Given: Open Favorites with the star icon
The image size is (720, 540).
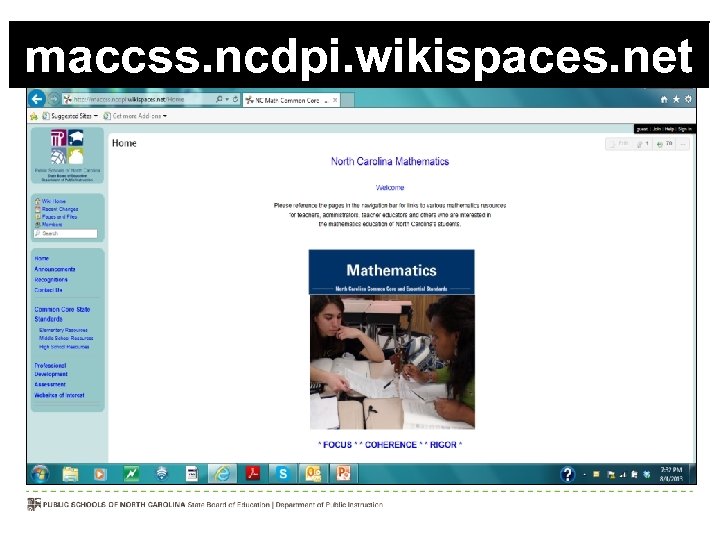Looking at the screenshot, I should 676,99.
